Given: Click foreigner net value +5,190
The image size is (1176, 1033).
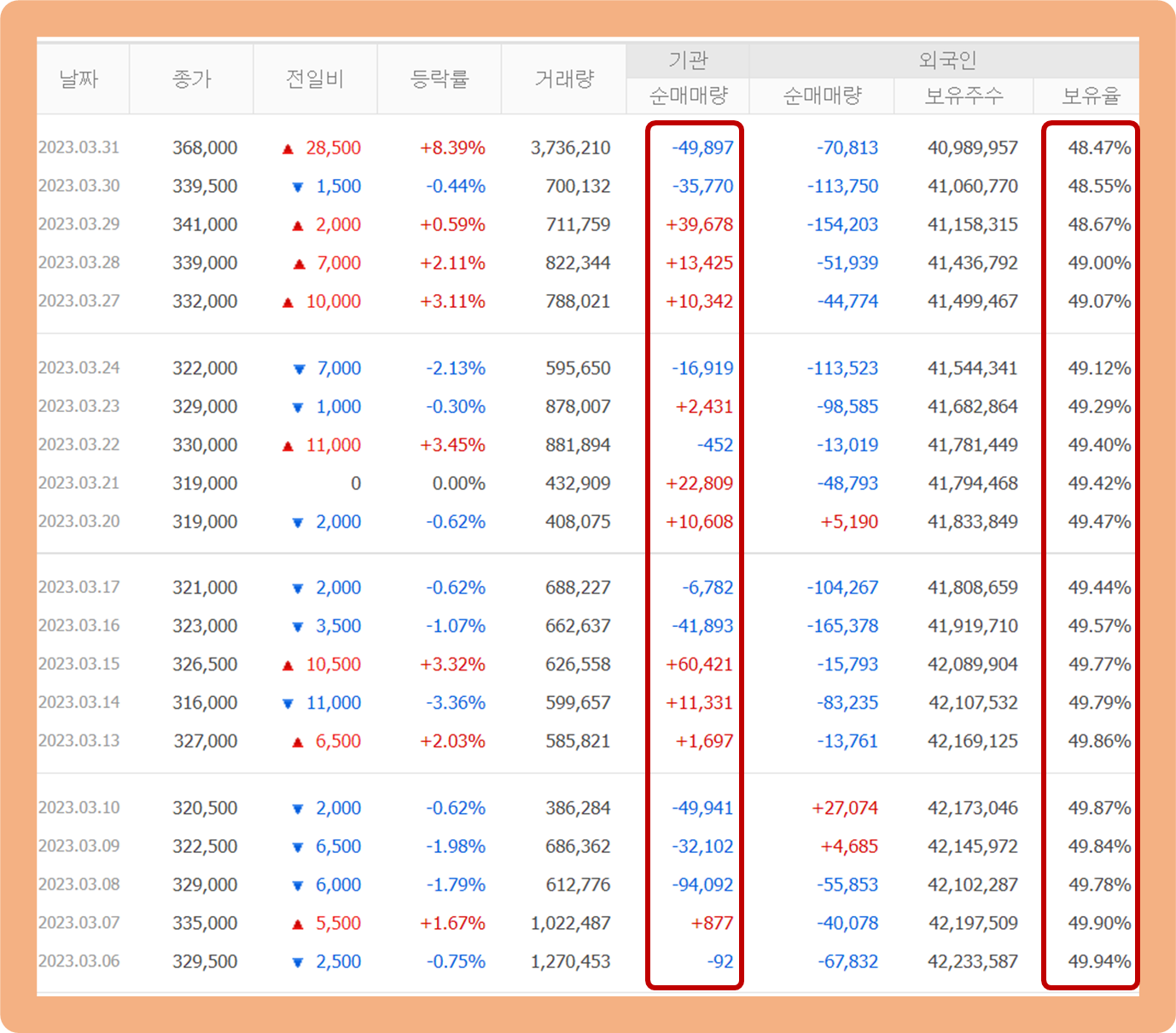Looking at the screenshot, I should [849, 522].
